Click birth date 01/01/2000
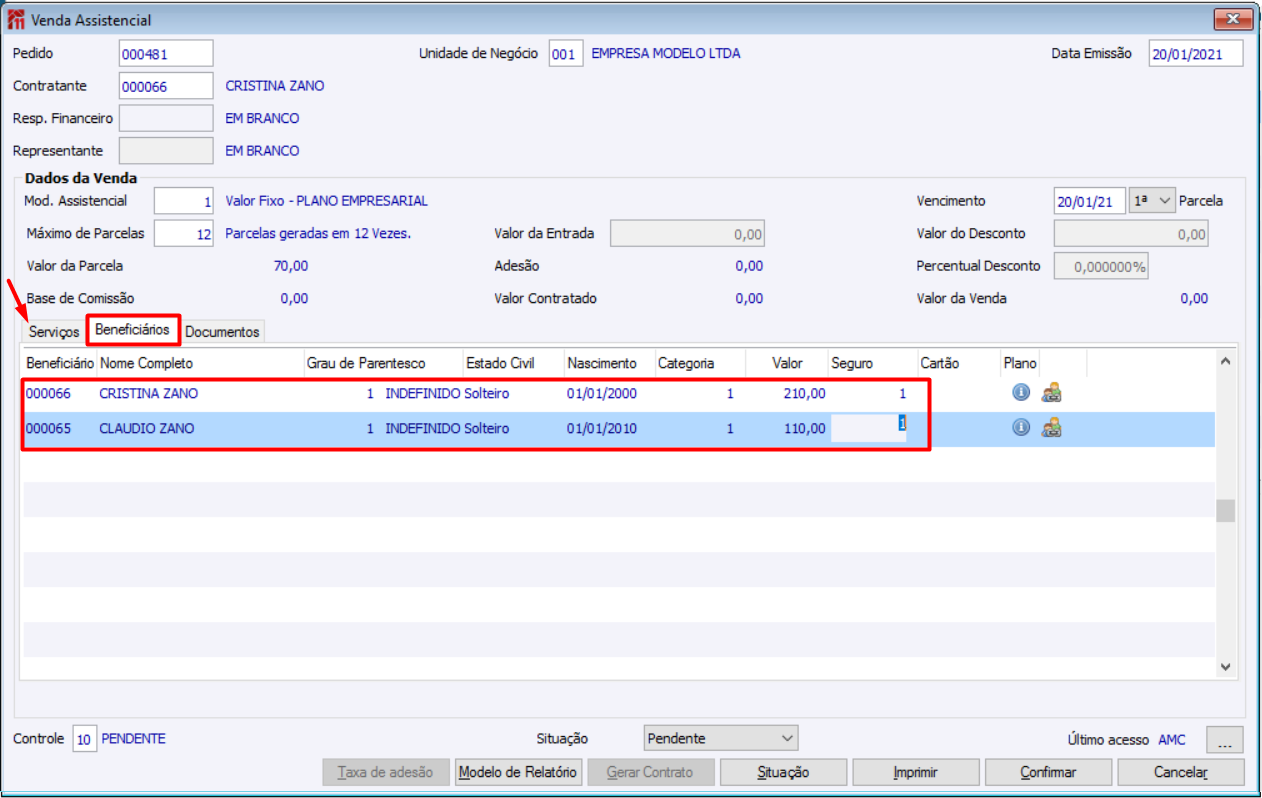Screen dimensions: 1262x798 click(602, 393)
